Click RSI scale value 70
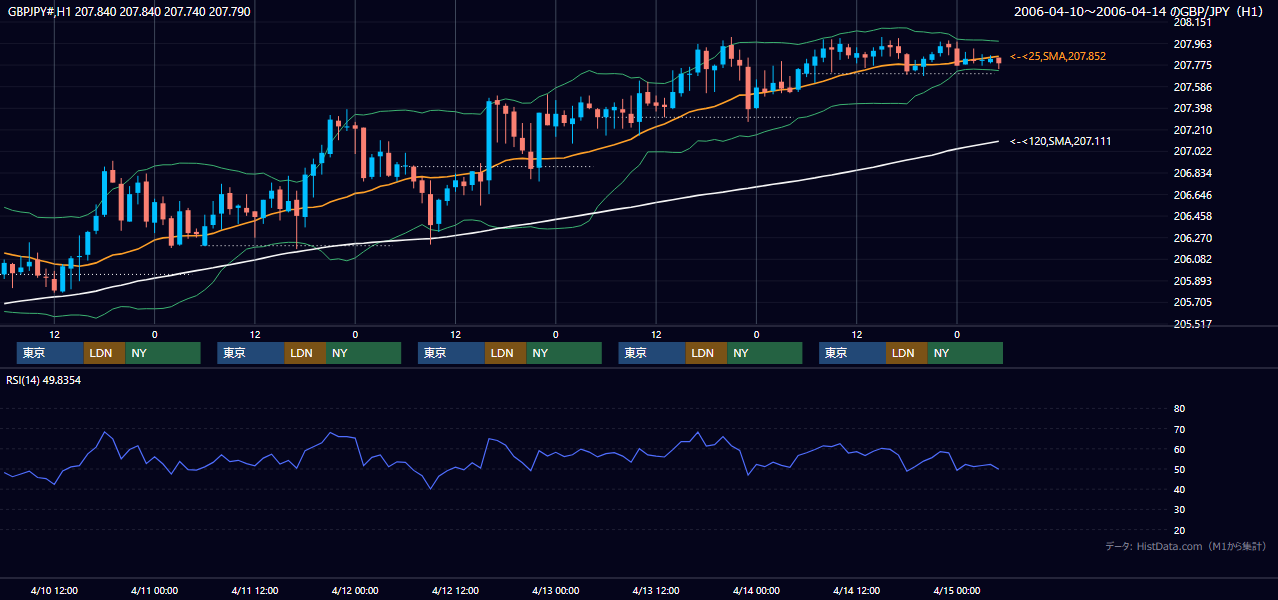The width and height of the screenshot is (1278, 600). [1179, 429]
